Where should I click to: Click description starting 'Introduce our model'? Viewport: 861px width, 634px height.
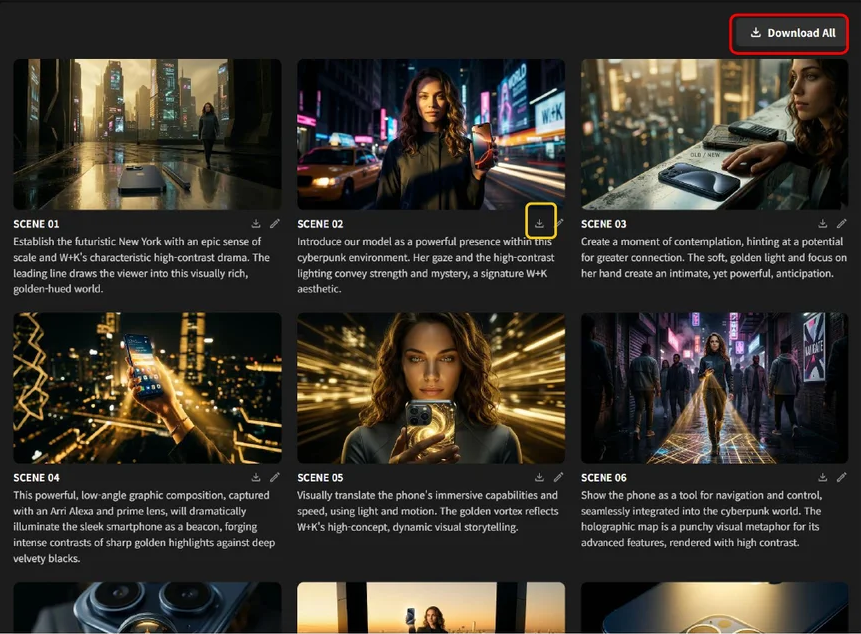[426, 265]
